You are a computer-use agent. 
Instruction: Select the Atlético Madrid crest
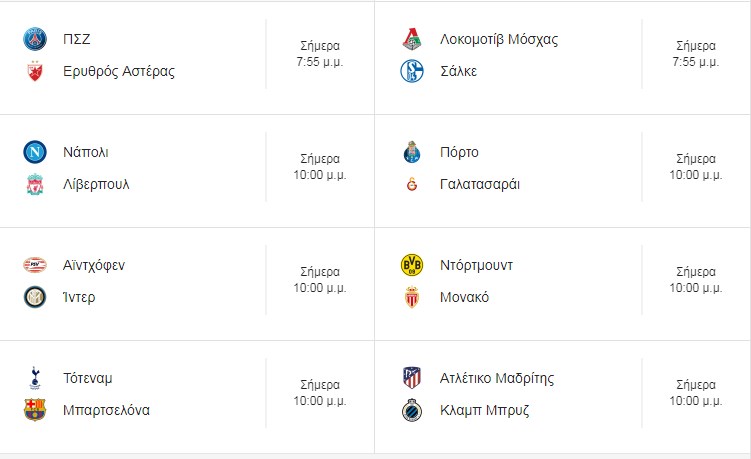click(412, 378)
